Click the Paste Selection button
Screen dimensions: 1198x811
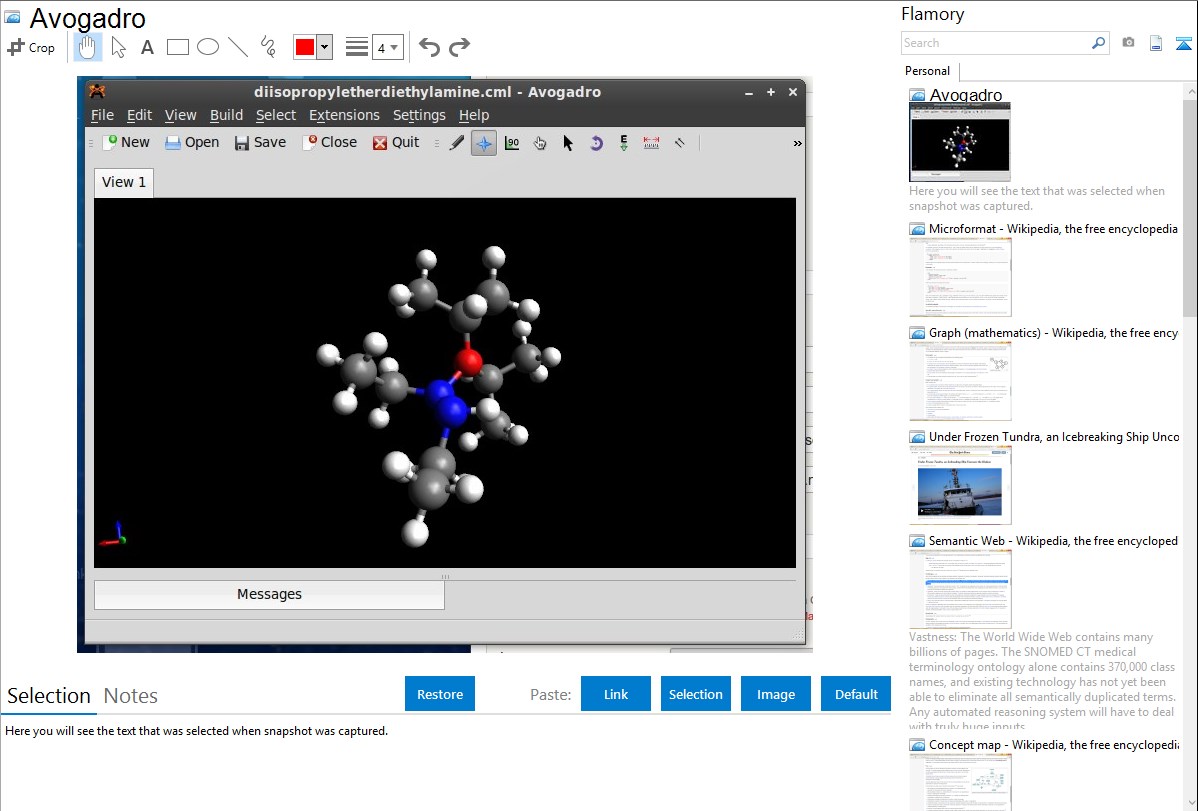point(695,694)
